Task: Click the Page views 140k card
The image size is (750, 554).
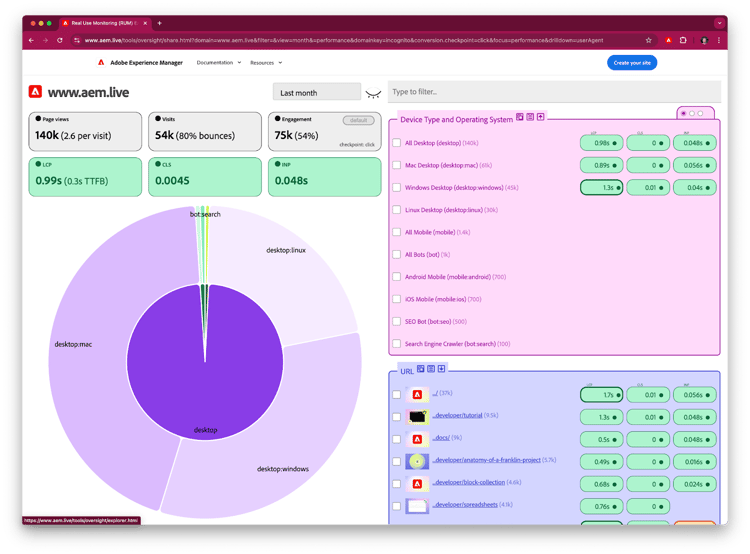Action: coord(85,132)
